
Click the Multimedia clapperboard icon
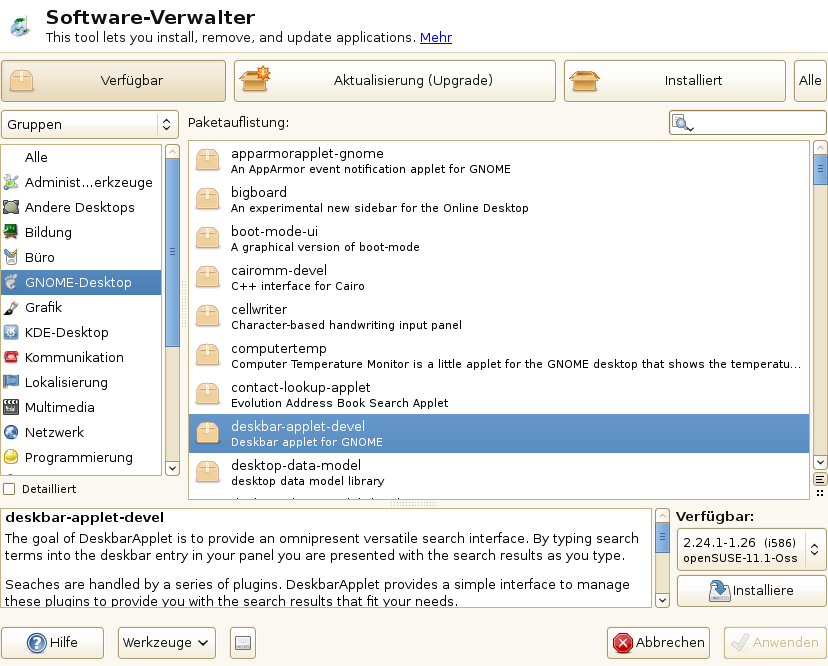click(x=11, y=407)
